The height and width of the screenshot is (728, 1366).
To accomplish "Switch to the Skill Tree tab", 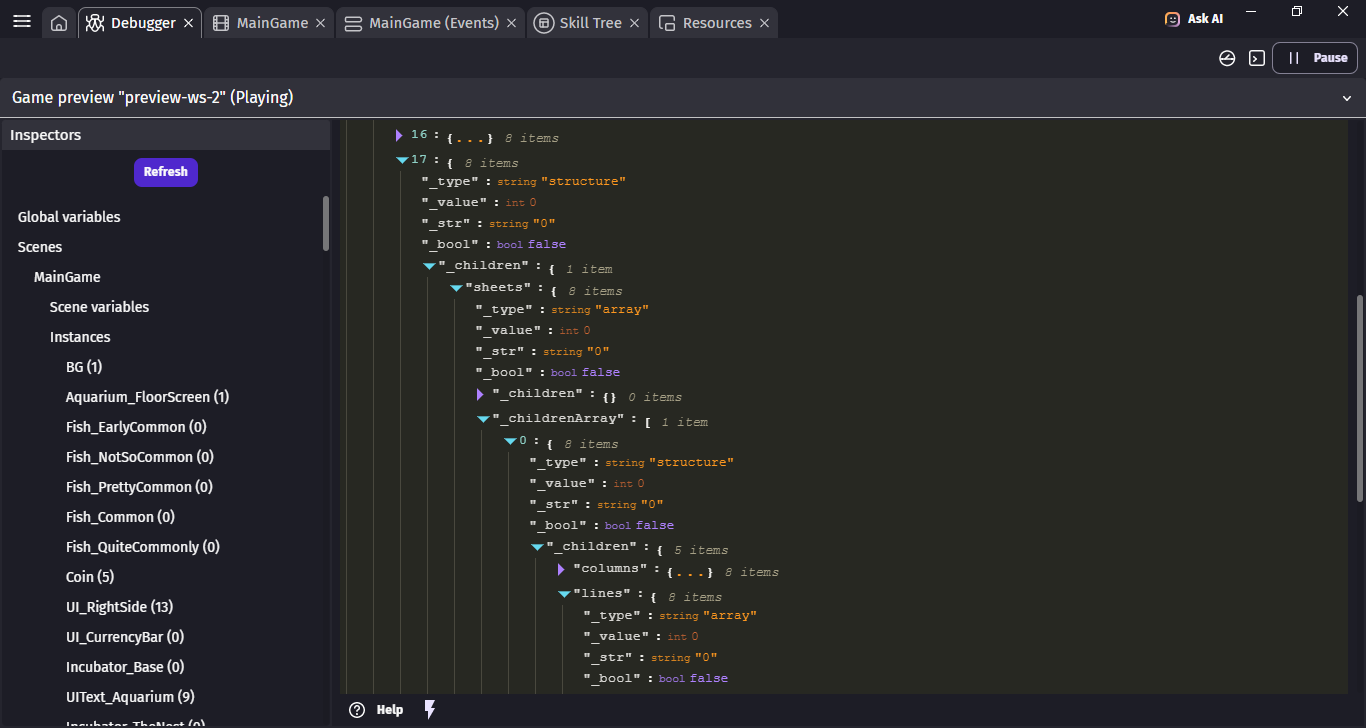I will (591, 23).
